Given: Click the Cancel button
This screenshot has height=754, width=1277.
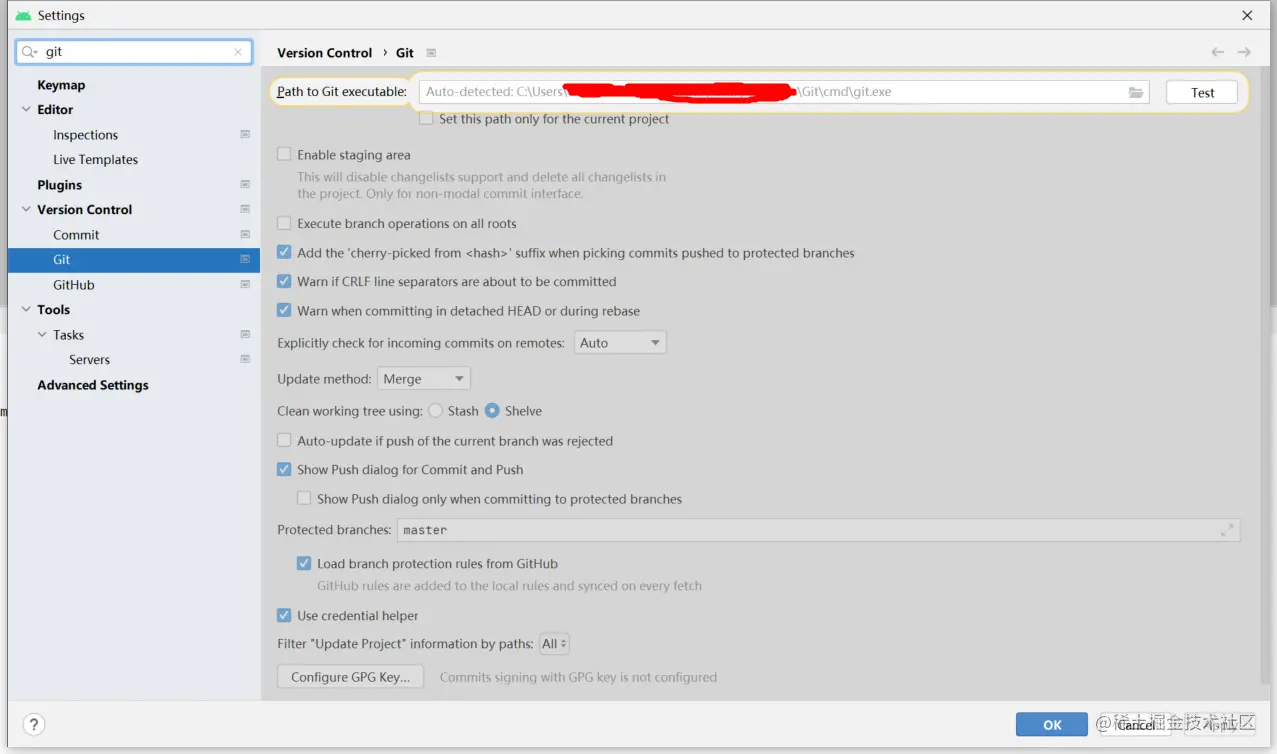Looking at the screenshot, I should (x=1136, y=725).
